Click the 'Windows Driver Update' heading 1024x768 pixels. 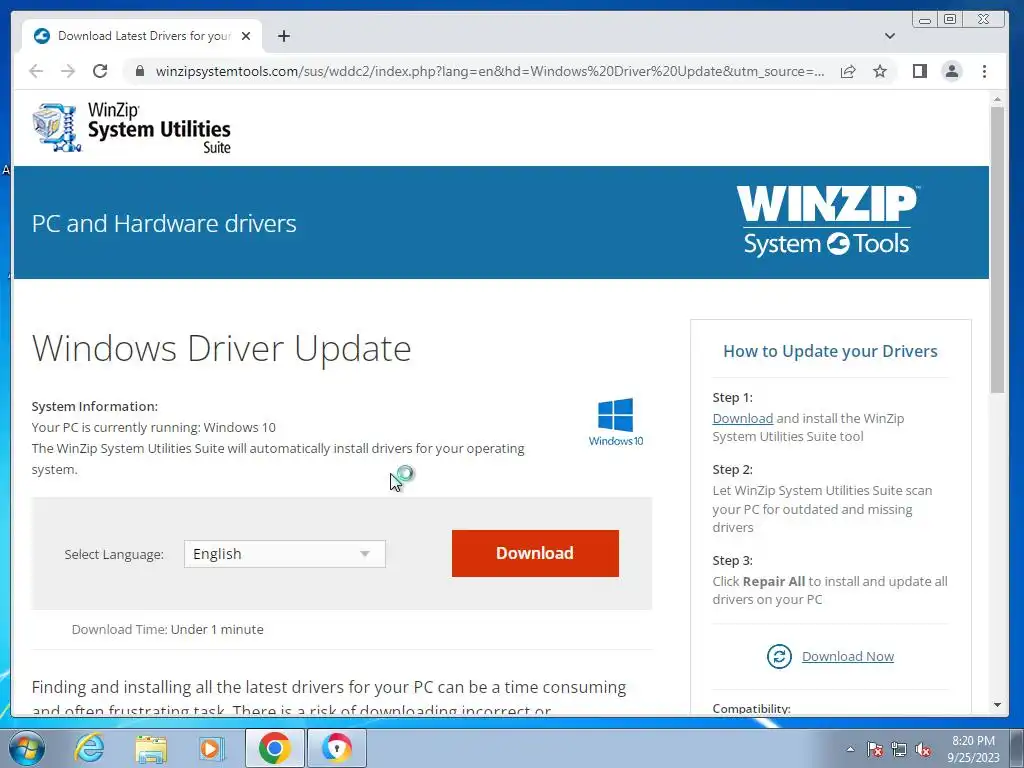click(221, 348)
